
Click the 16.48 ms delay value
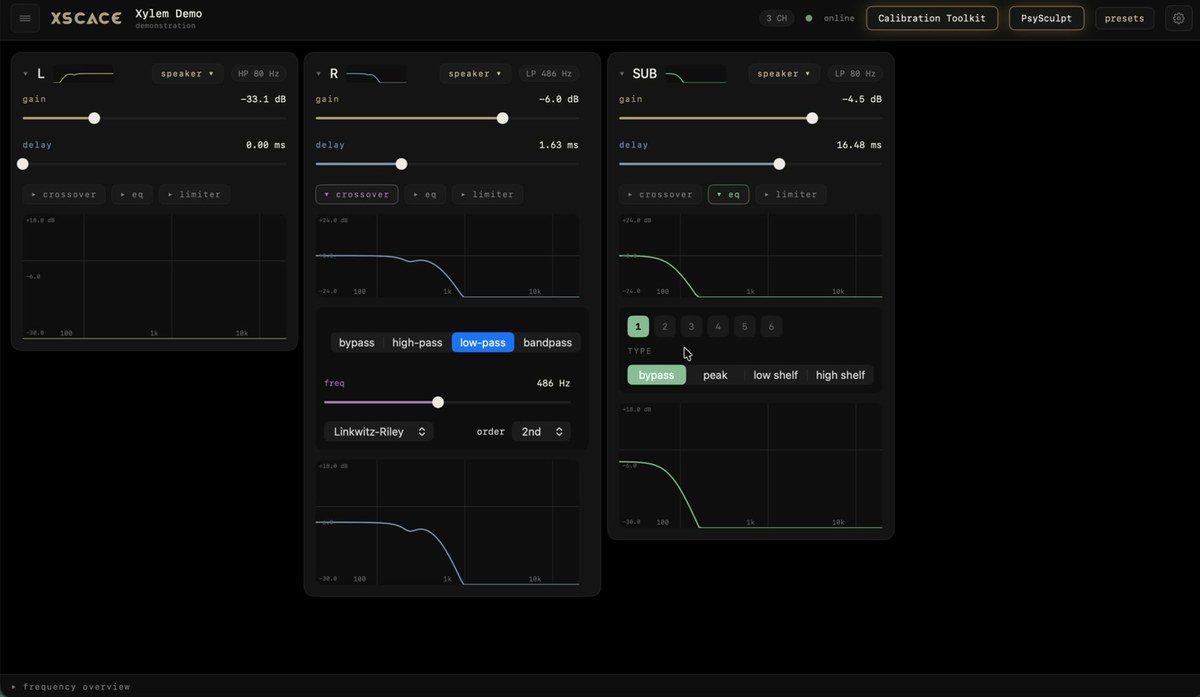coord(859,145)
